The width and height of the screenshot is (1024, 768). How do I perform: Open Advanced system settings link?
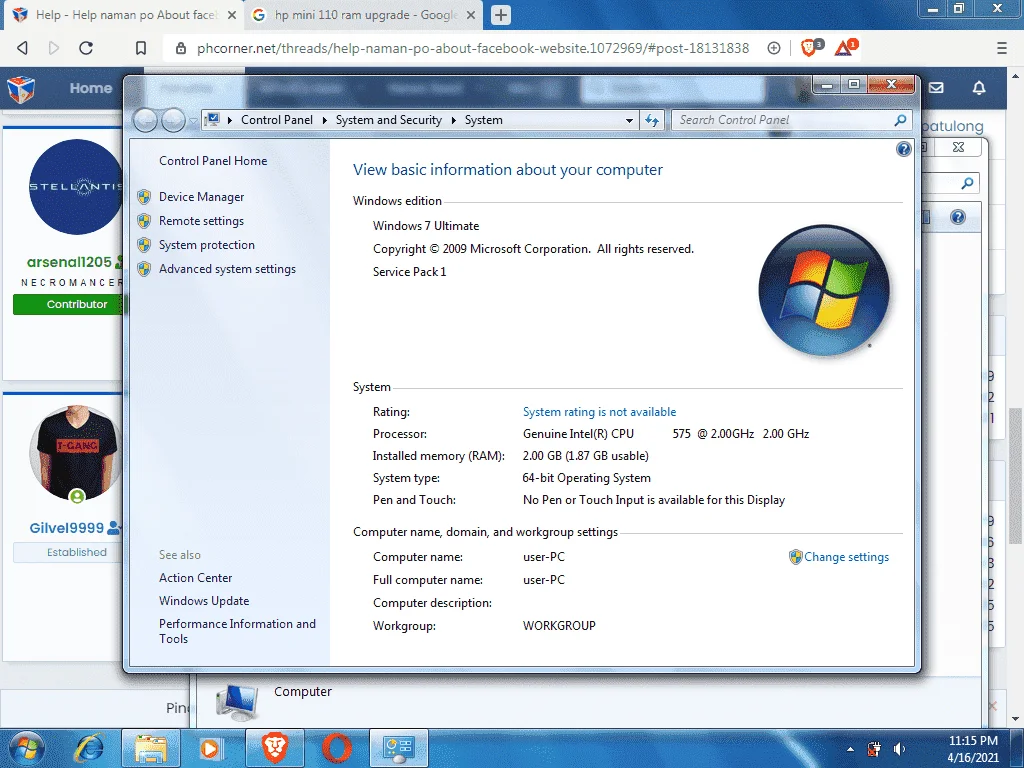[x=227, y=269]
